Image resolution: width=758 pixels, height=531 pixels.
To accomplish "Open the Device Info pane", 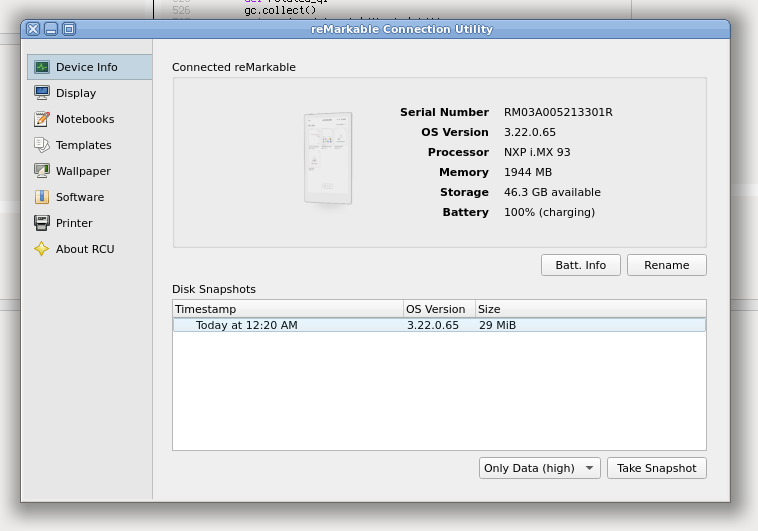I will [x=89, y=67].
